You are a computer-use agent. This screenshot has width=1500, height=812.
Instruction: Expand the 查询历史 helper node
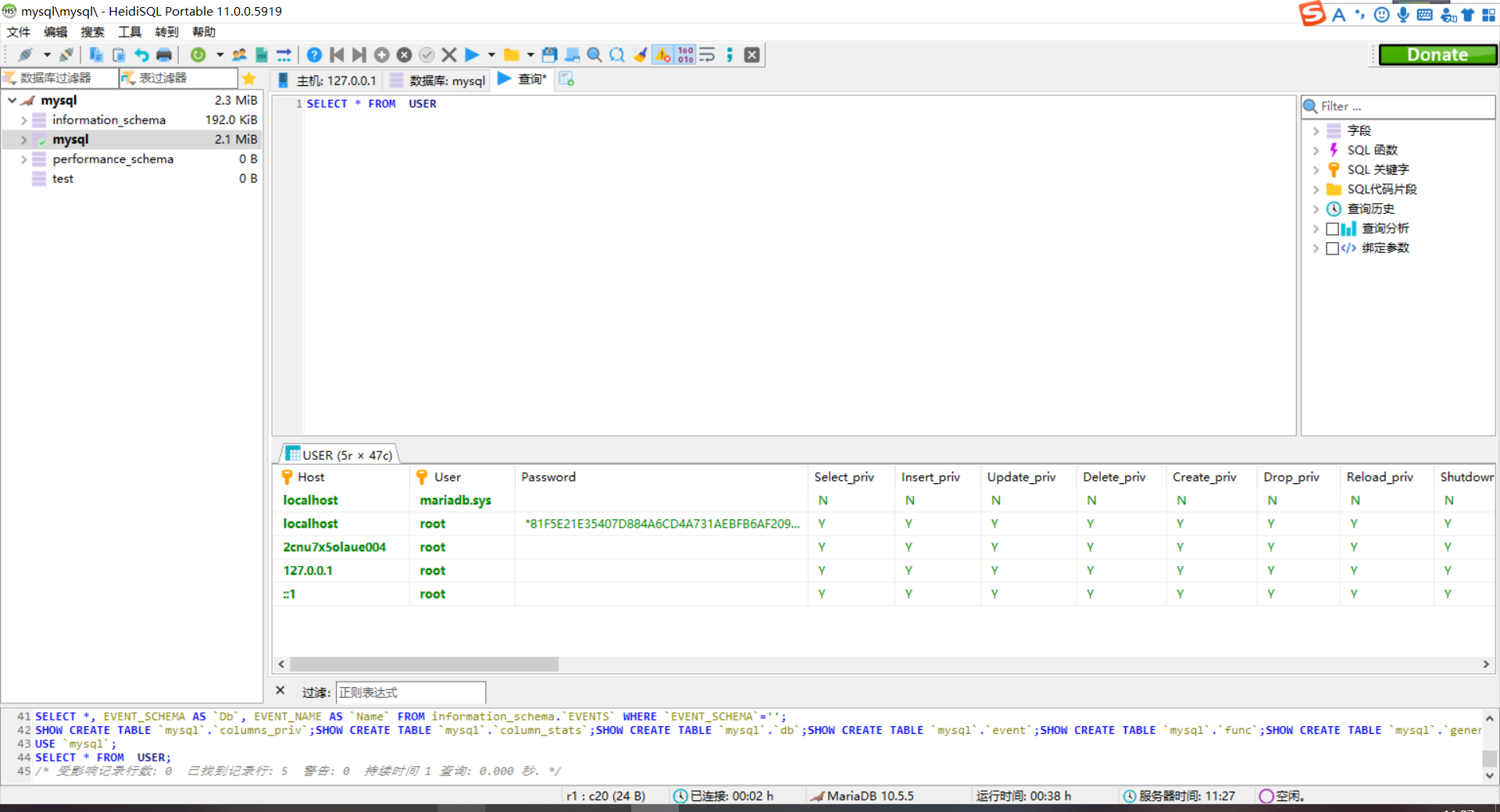(1316, 209)
